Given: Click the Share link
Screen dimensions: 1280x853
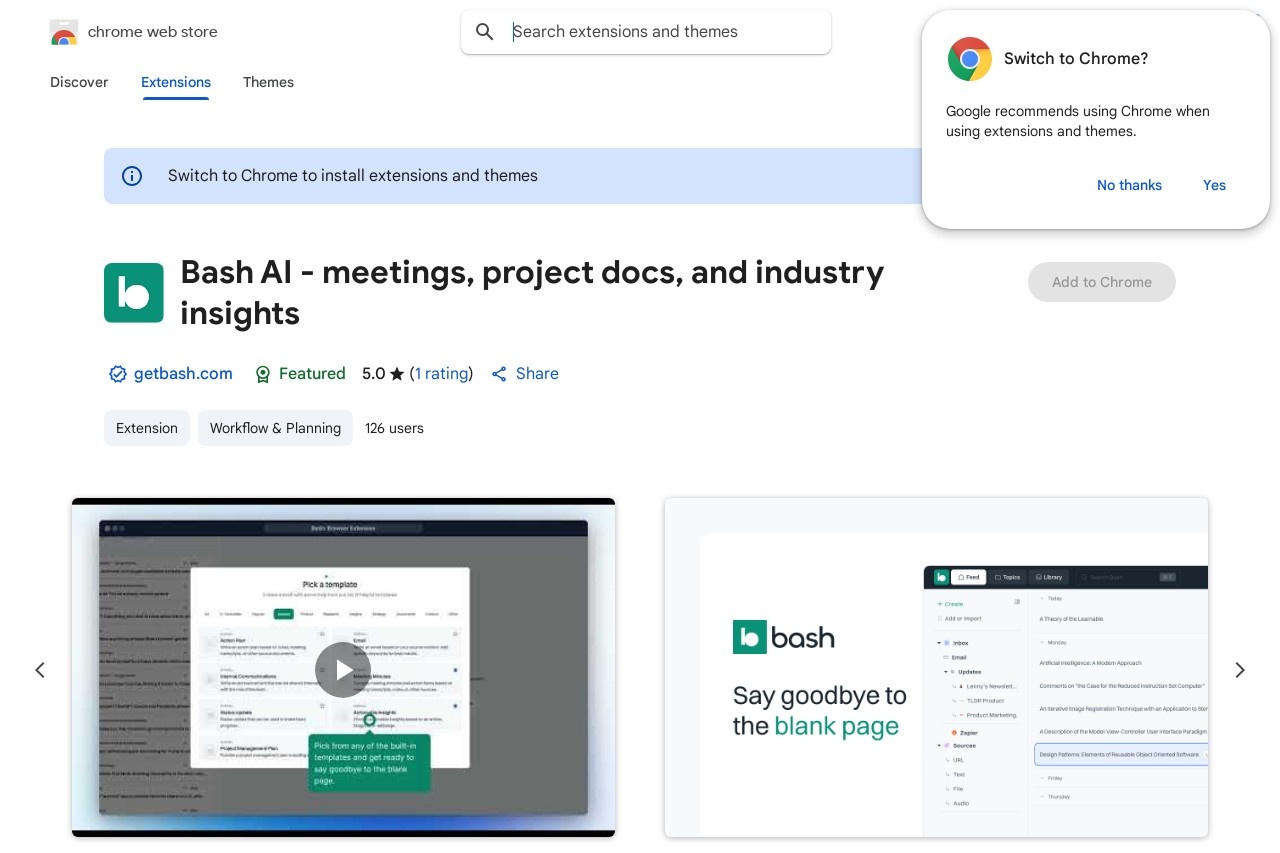Looking at the screenshot, I should pyautogui.click(x=537, y=374).
